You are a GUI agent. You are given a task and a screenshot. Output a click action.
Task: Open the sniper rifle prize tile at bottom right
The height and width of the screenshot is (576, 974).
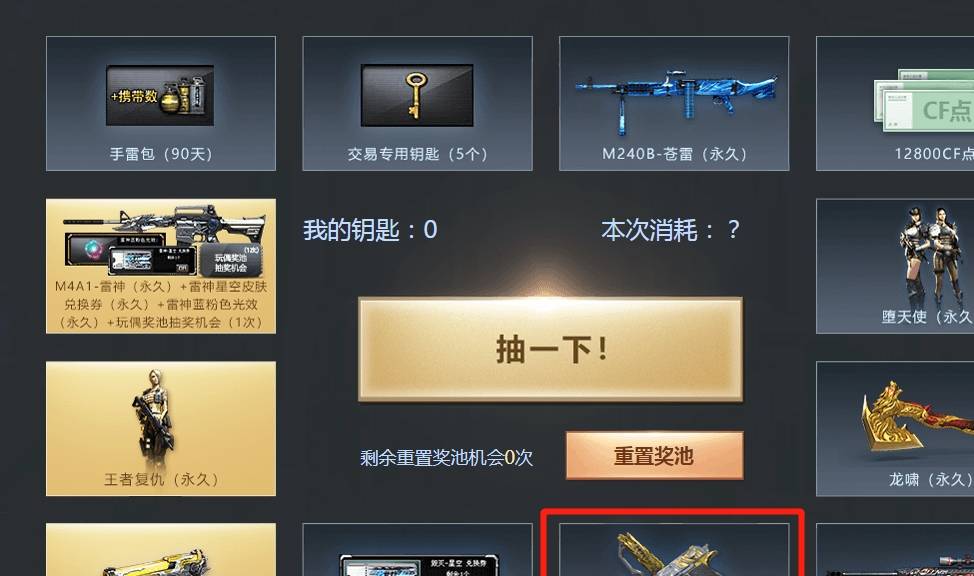click(895, 549)
